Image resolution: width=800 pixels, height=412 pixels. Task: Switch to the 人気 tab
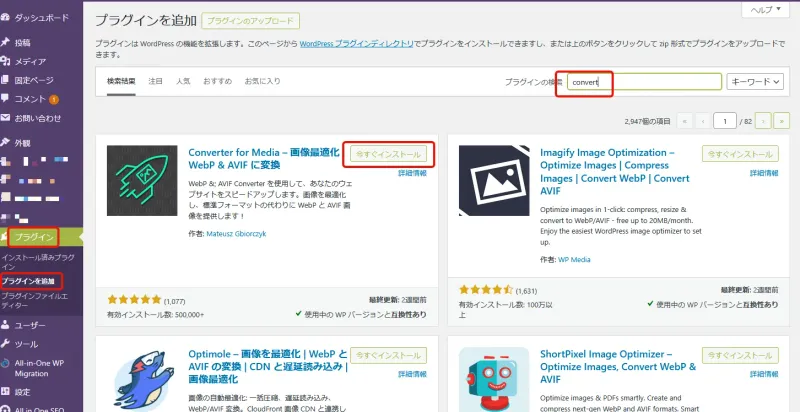point(183,81)
